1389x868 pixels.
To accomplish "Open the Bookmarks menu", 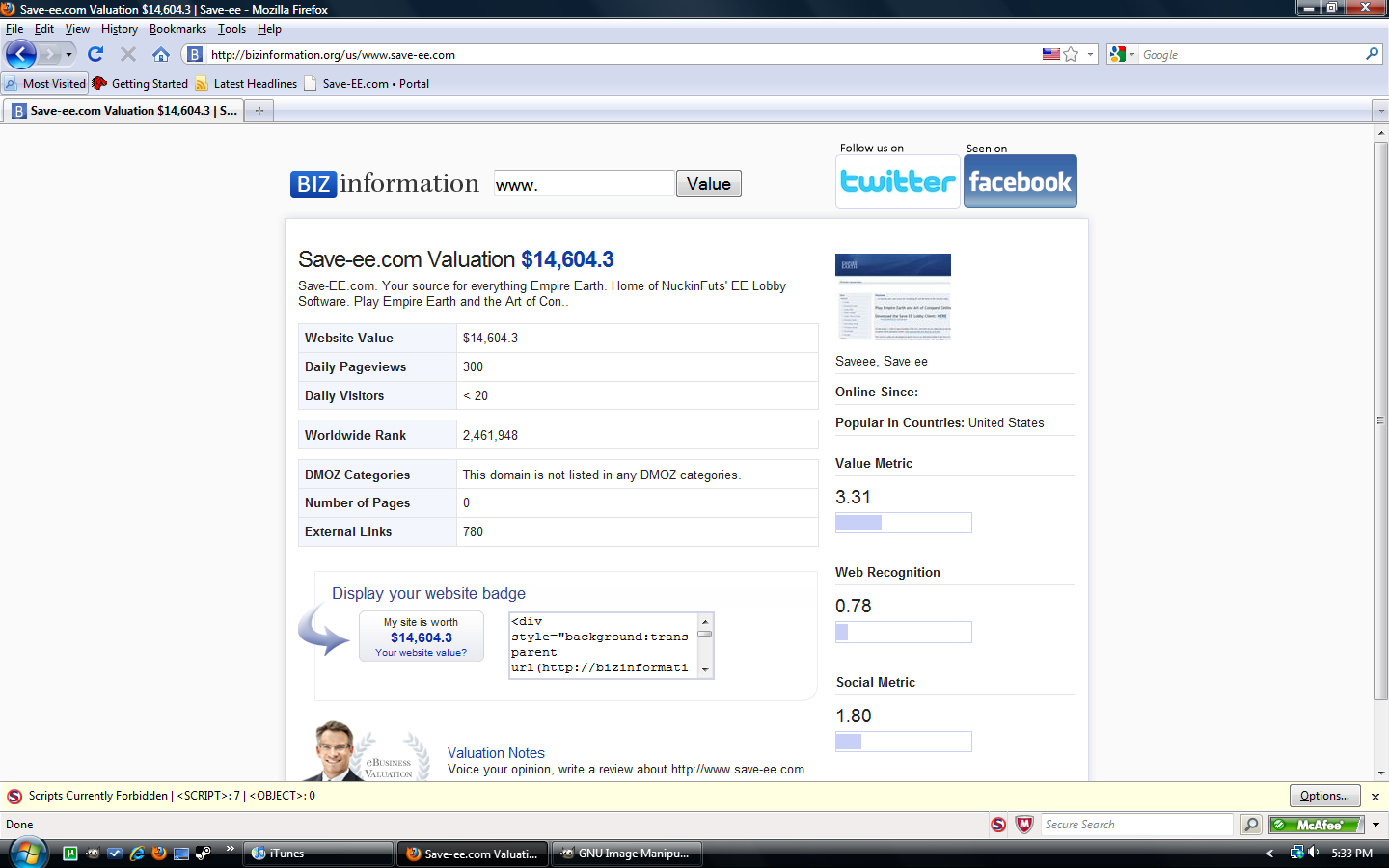I will click(x=177, y=29).
